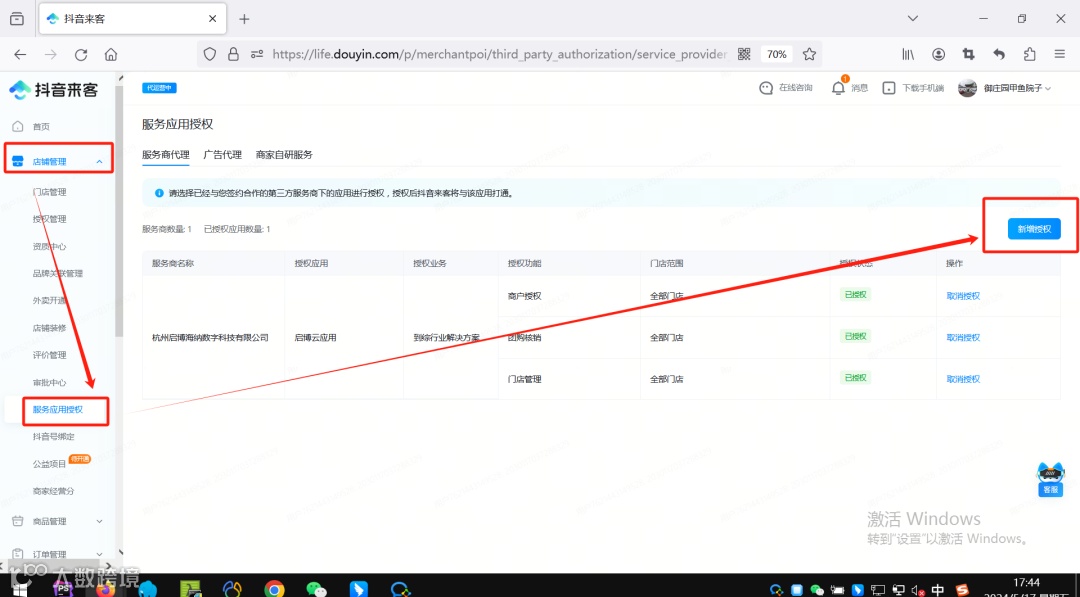The image size is (1080, 597).
Task: Click 取消授权 for the 门店管理 row
Action: point(963,379)
